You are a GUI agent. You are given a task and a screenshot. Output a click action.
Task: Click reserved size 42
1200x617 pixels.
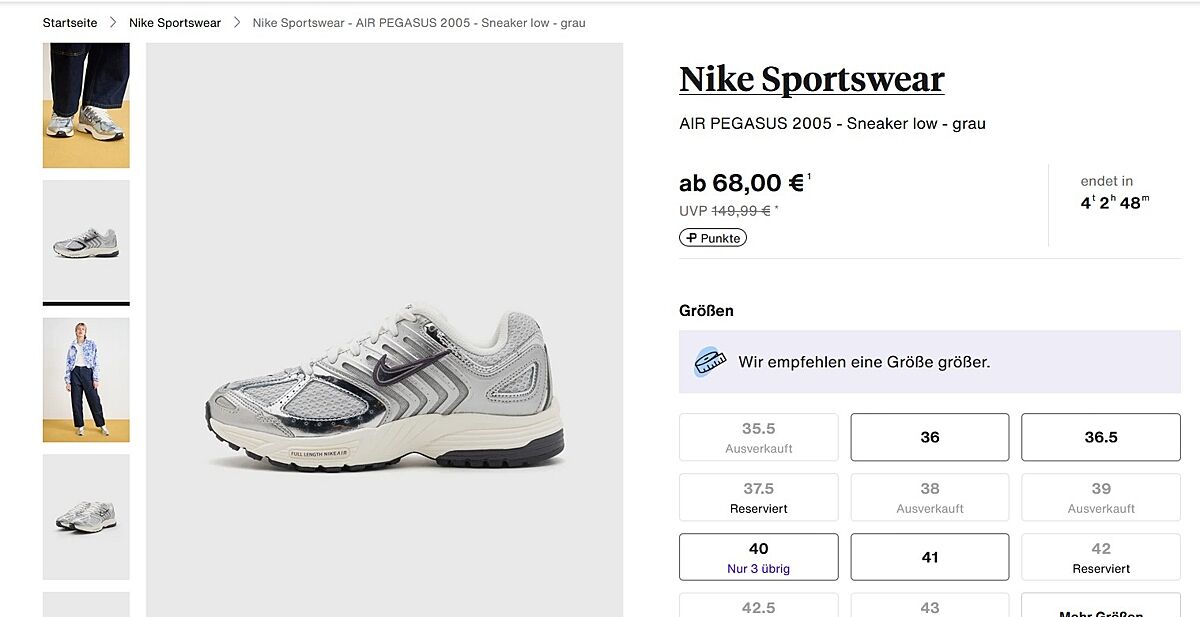click(x=1100, y=557)
